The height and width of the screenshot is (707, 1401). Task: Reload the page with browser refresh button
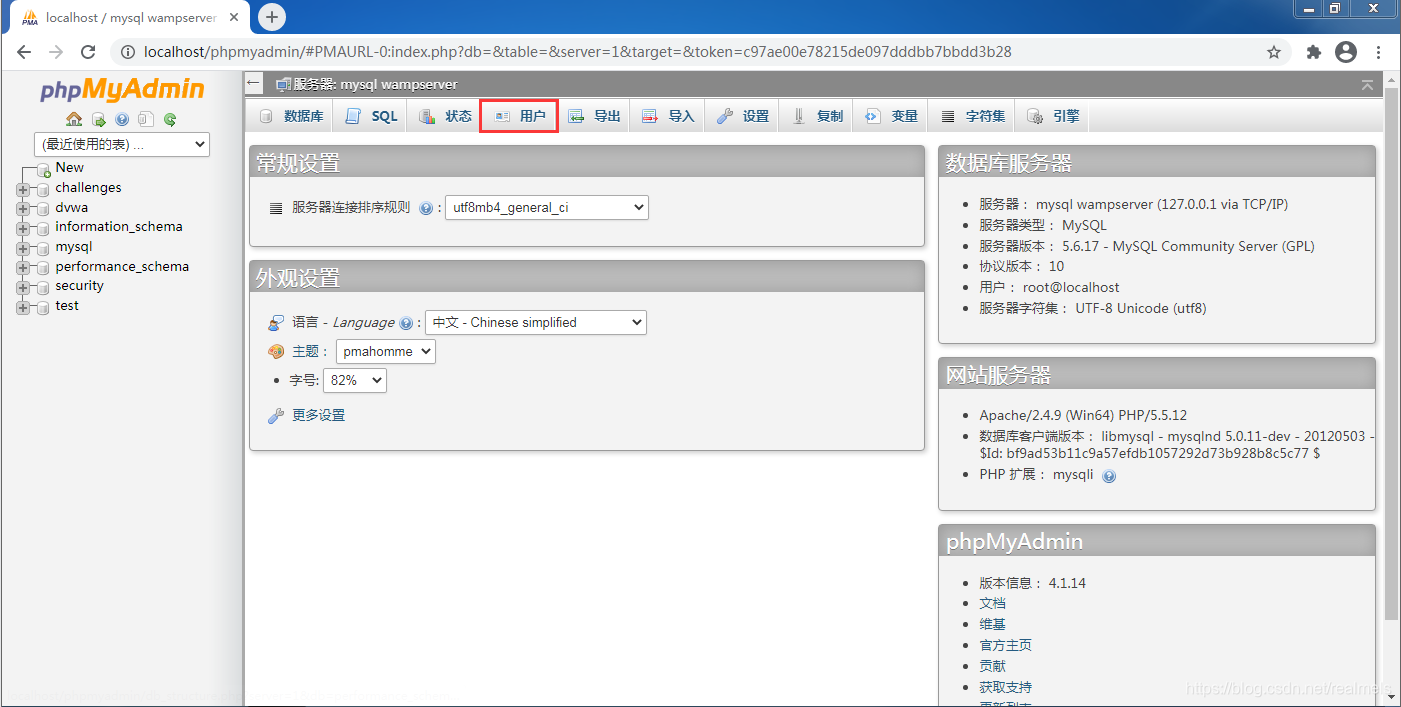88,52
